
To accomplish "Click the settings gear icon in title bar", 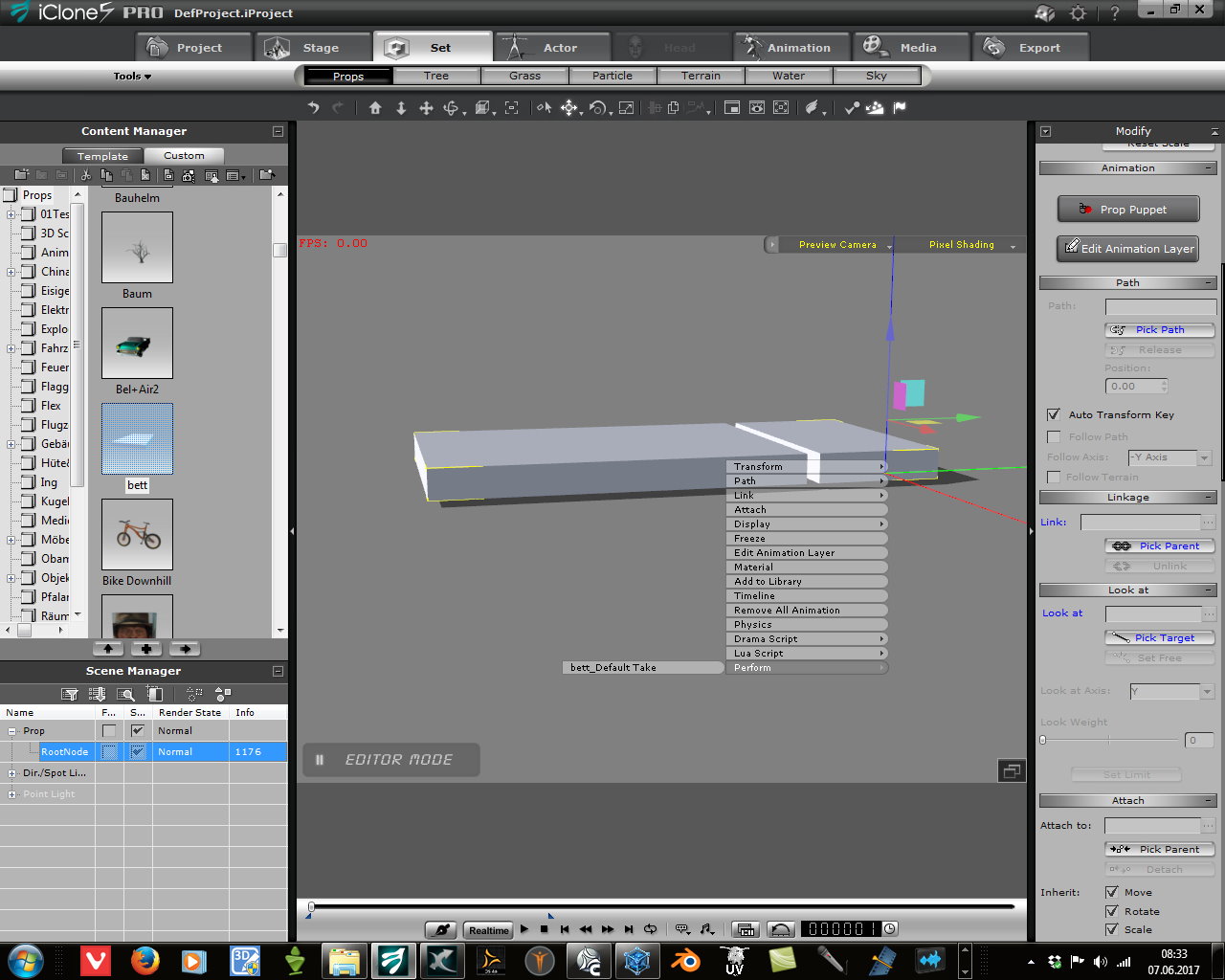I will pos(1079,13).
